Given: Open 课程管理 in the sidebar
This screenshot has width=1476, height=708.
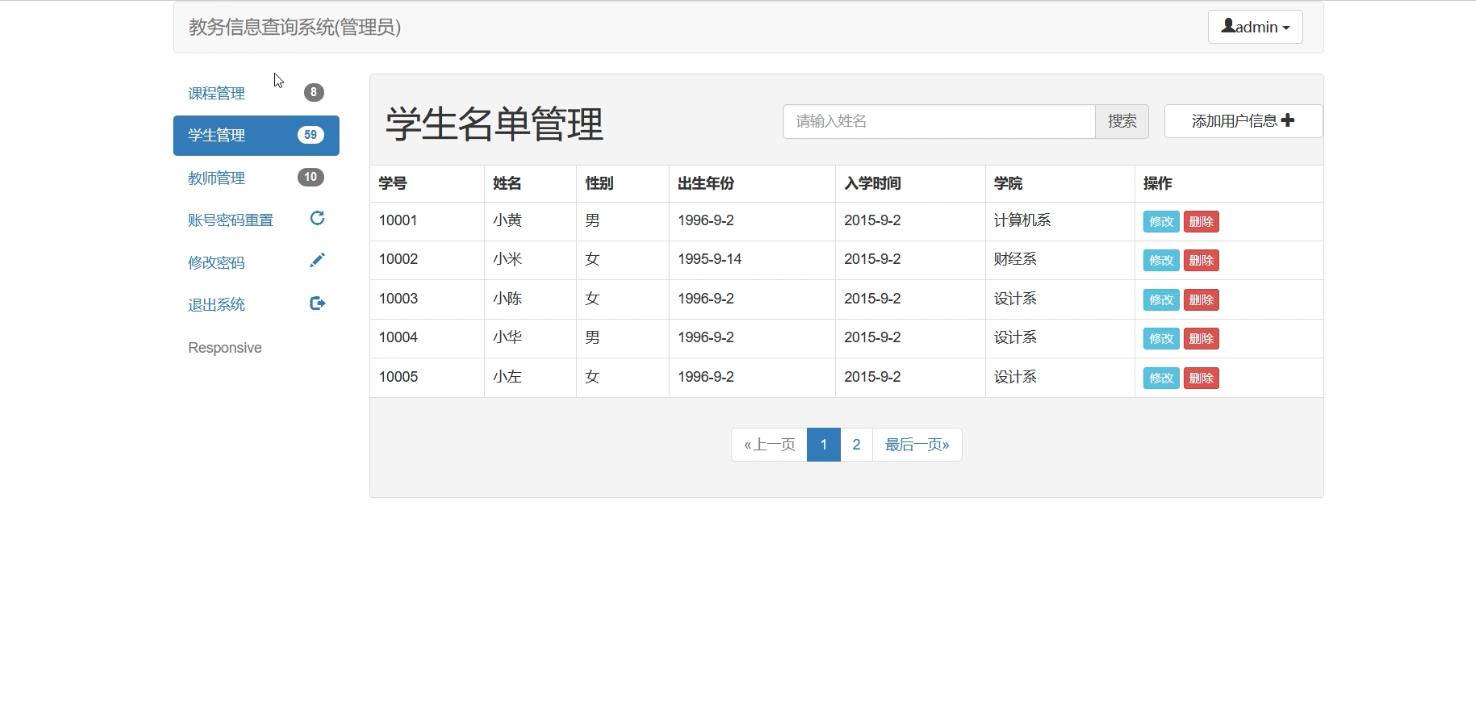Looking at the screenshot, I should coord(256,93).
